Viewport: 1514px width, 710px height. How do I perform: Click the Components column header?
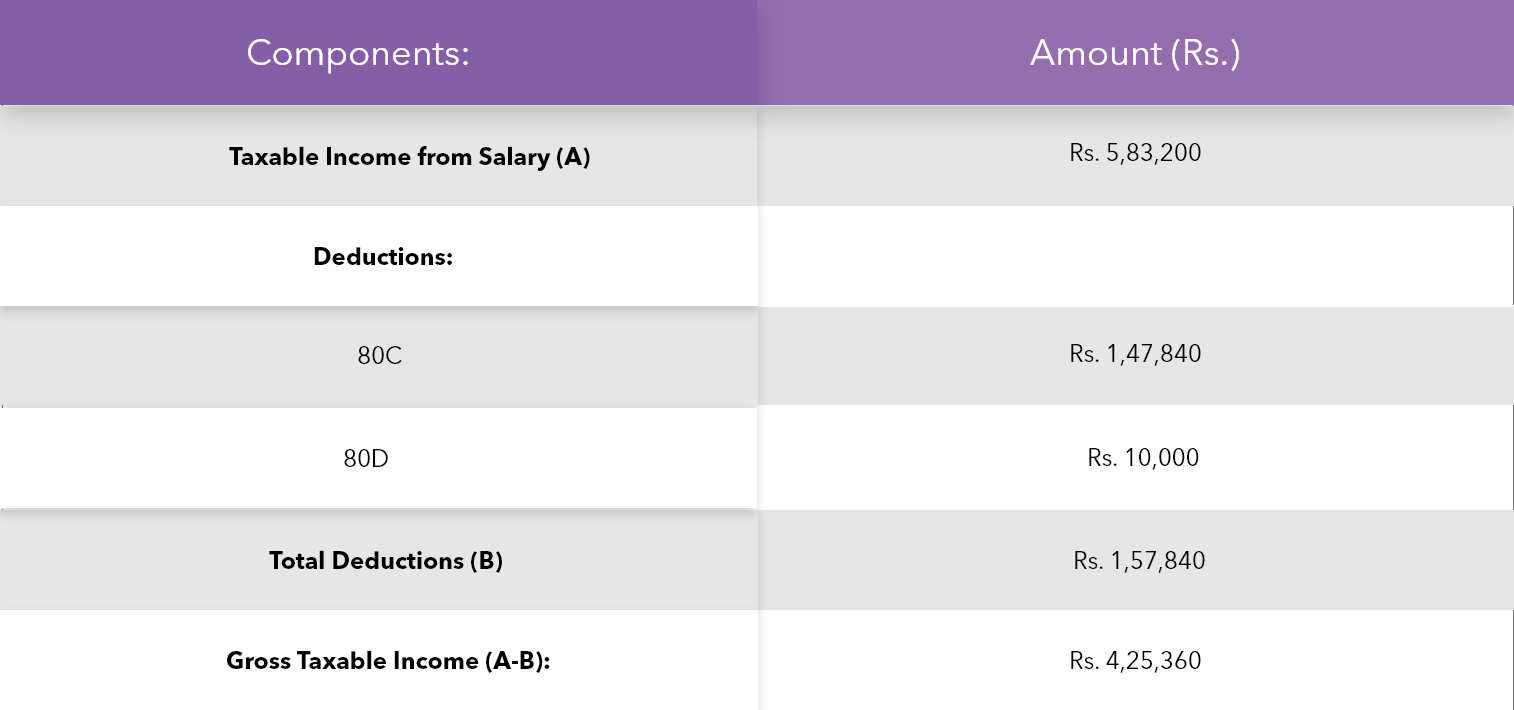coord(378,52)
